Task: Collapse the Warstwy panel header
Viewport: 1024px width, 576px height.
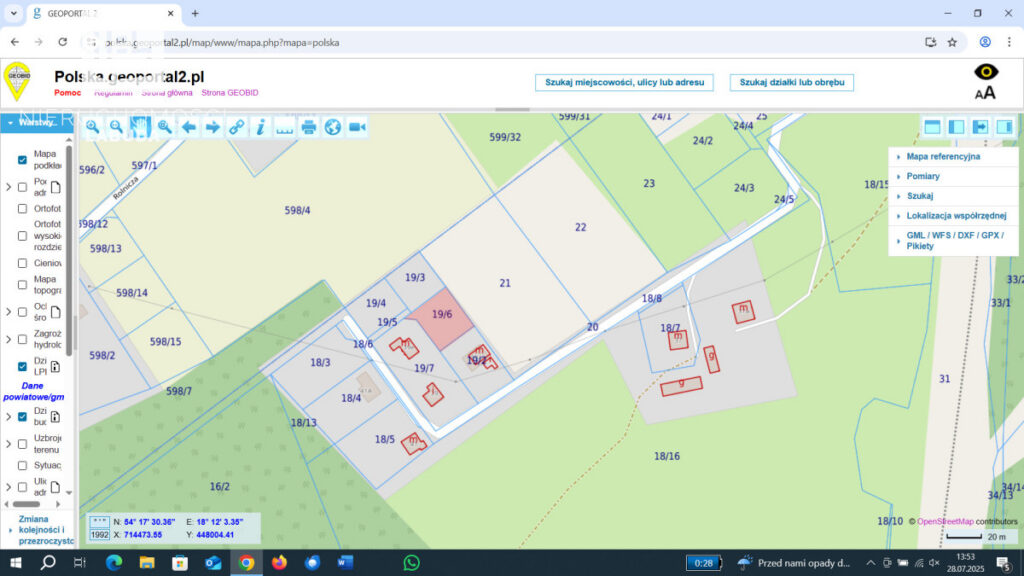Action: 34,123
